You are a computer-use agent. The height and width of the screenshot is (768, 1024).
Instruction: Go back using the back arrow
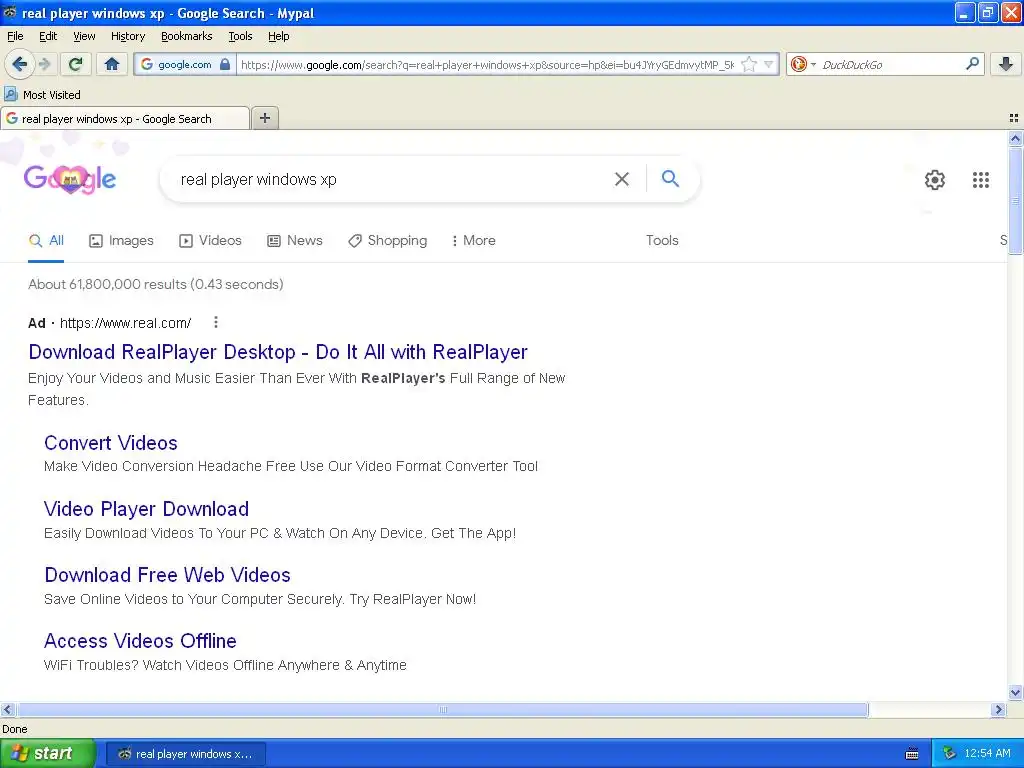[x=19, y=64]
